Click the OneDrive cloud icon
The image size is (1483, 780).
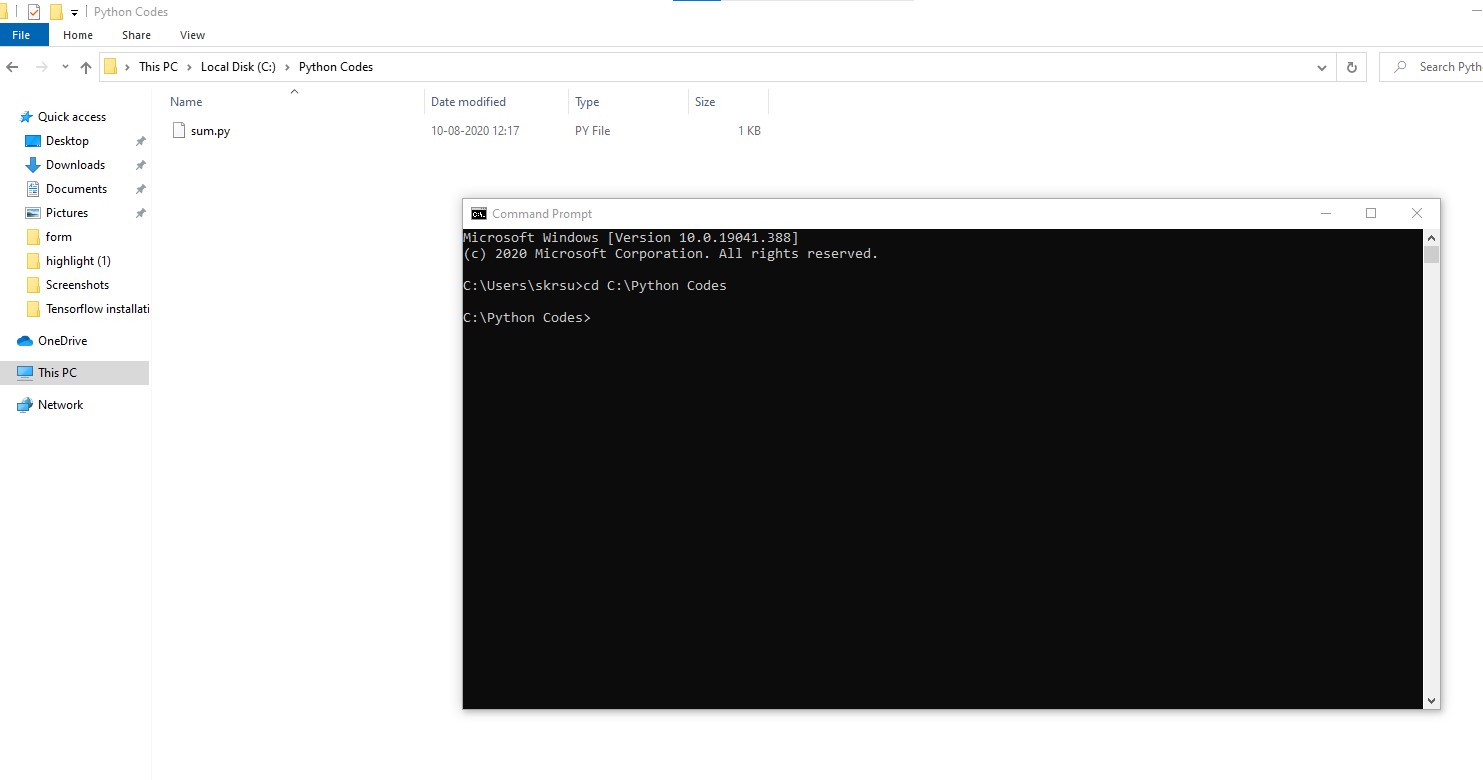(x=25, y=341)
